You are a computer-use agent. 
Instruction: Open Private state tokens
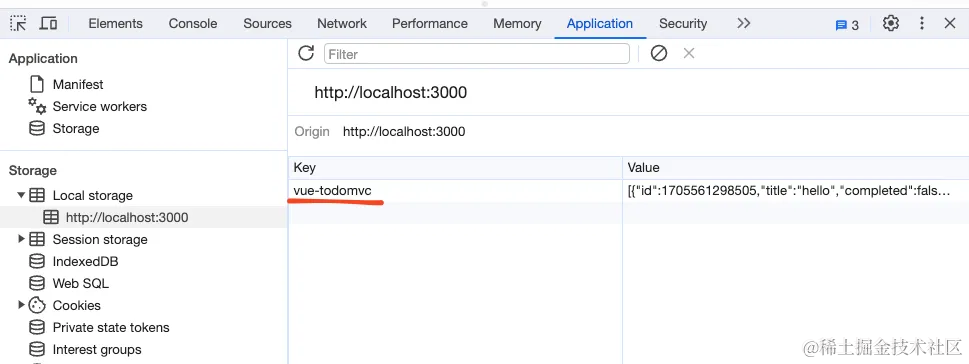point(111,328)
